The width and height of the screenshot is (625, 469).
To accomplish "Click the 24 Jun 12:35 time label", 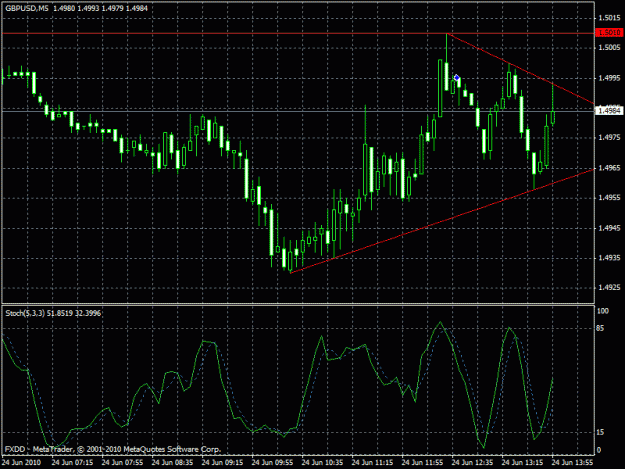I will click(x=472, y=463).
